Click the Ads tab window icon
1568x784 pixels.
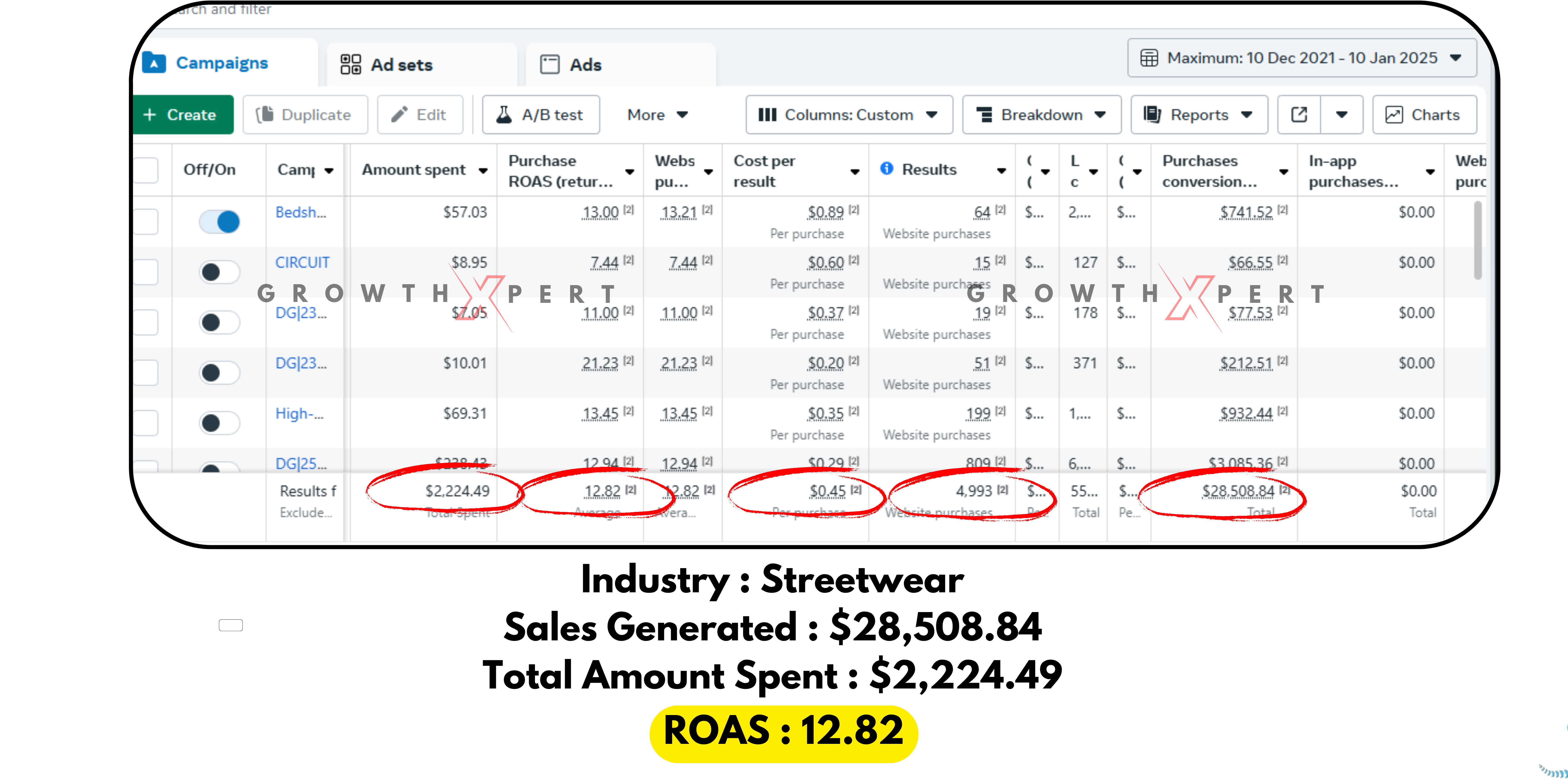point(550,64)
